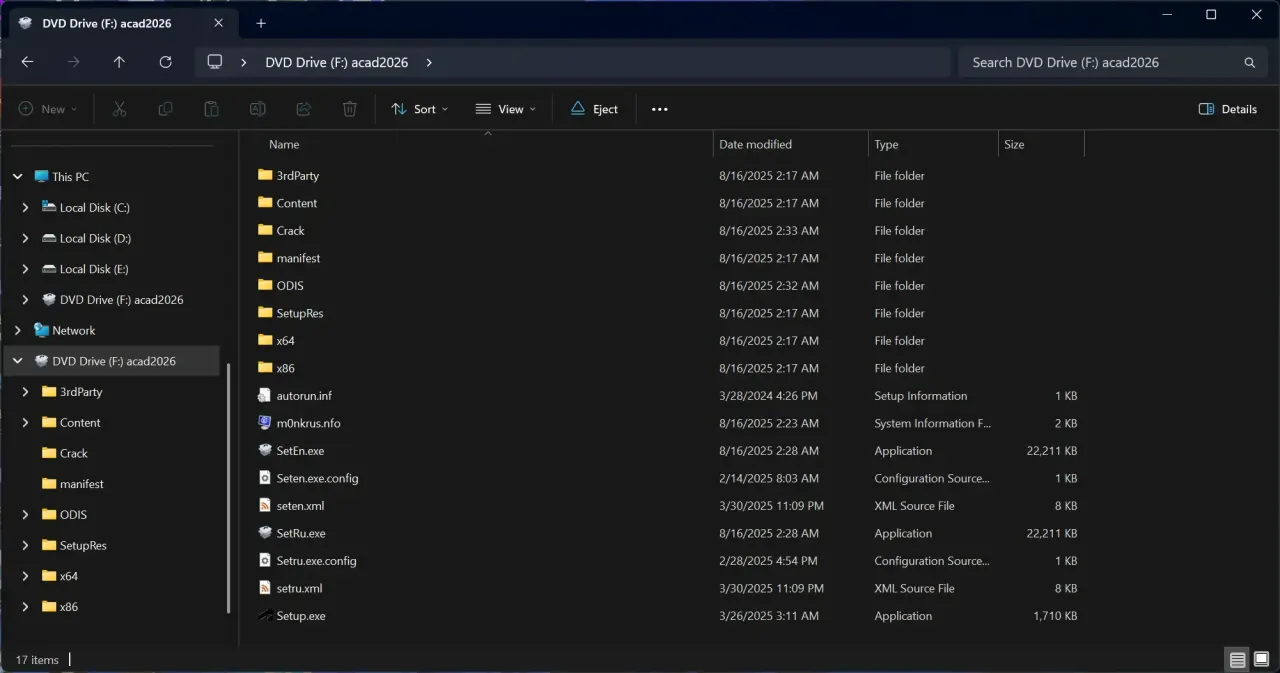Expand the ODIS folder in sidebar
The width and height of the screenshot is (1280, 673).
[x=25, y=515]
